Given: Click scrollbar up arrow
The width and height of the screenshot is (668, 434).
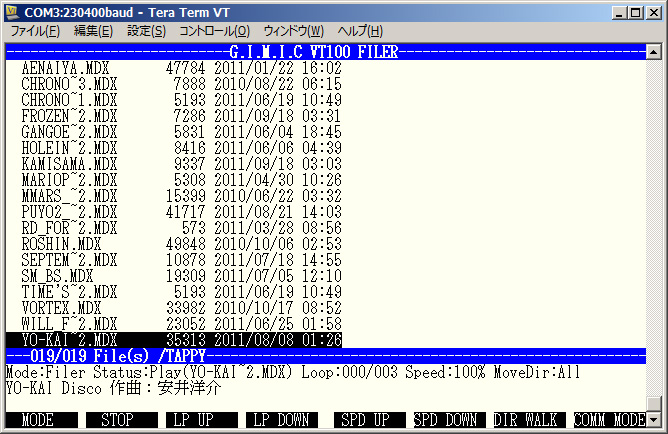Looking at the screenshot, I should [654, 51].
